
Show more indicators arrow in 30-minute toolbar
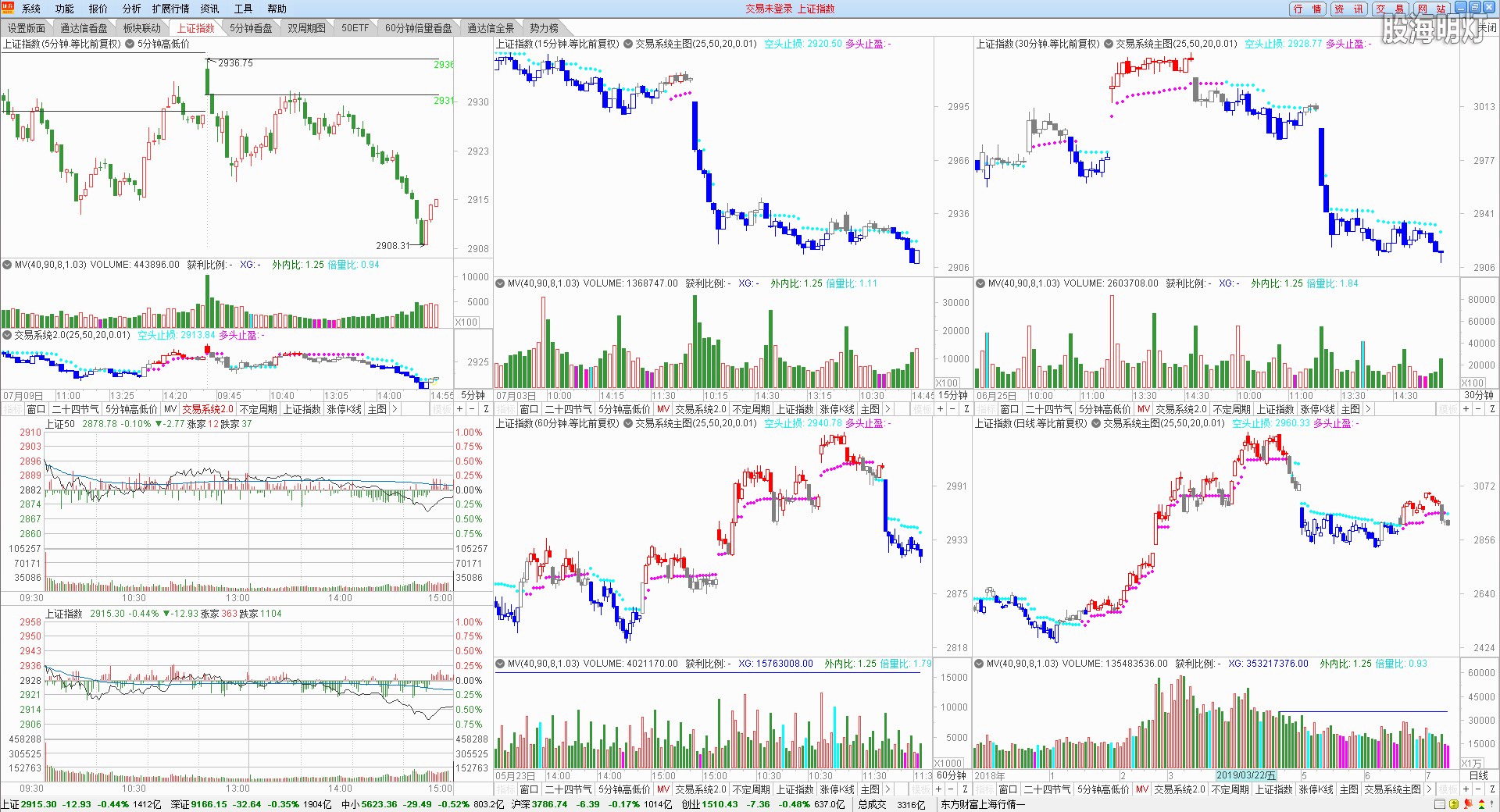(x=1367, y=409)
